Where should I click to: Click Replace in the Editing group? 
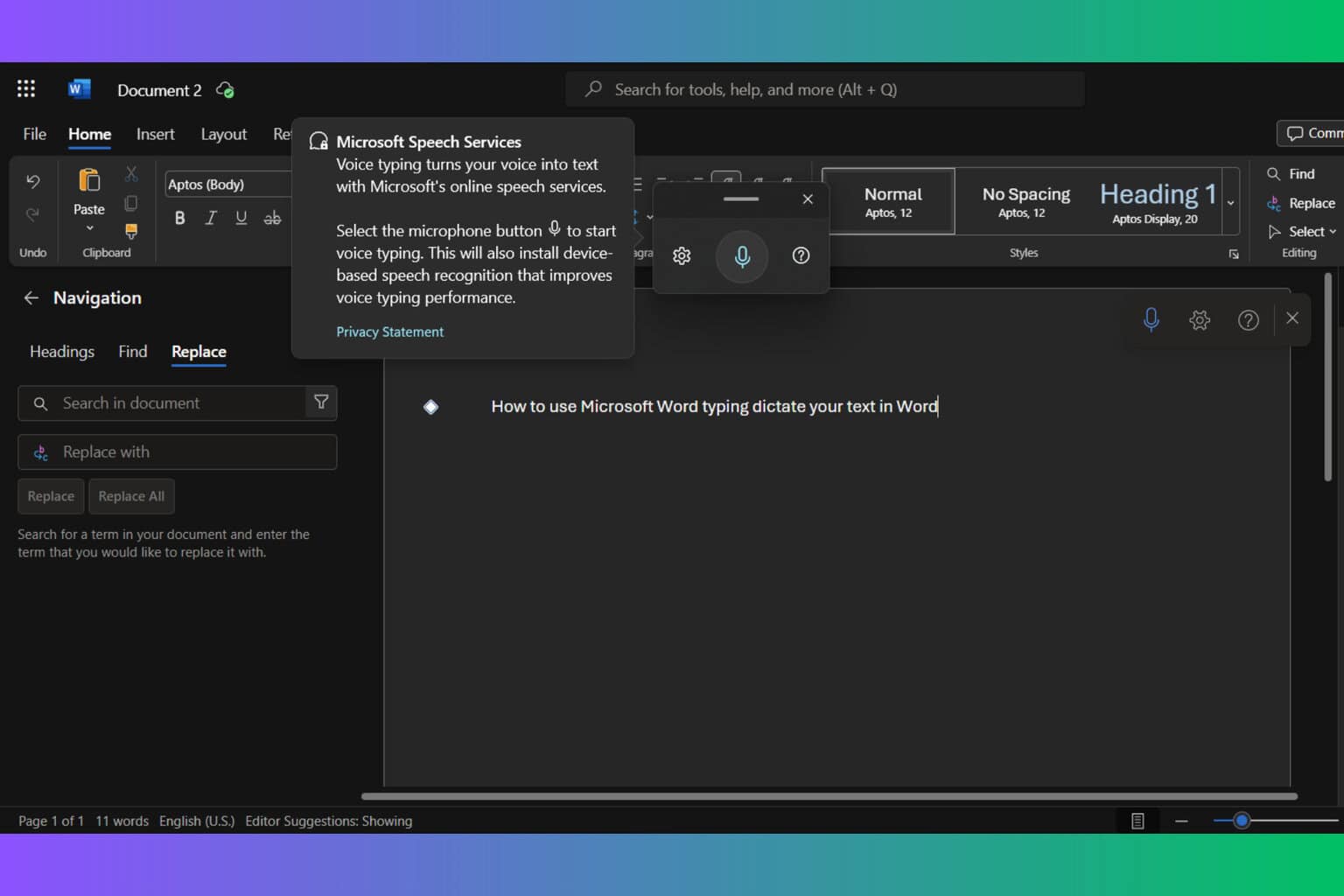[x=1300, y=203]
